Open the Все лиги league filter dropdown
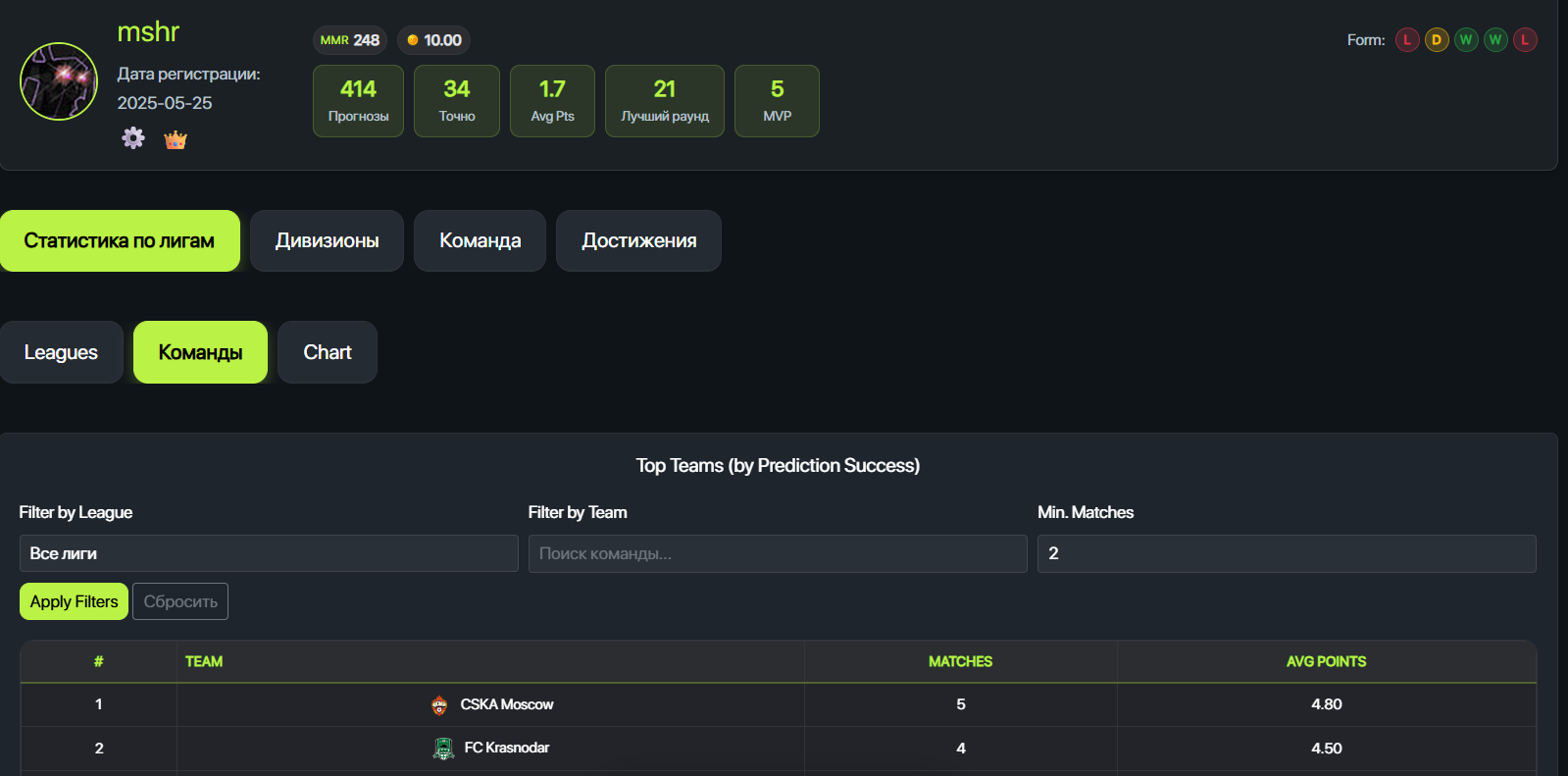The image size is (1568, 776). [269, 553]
